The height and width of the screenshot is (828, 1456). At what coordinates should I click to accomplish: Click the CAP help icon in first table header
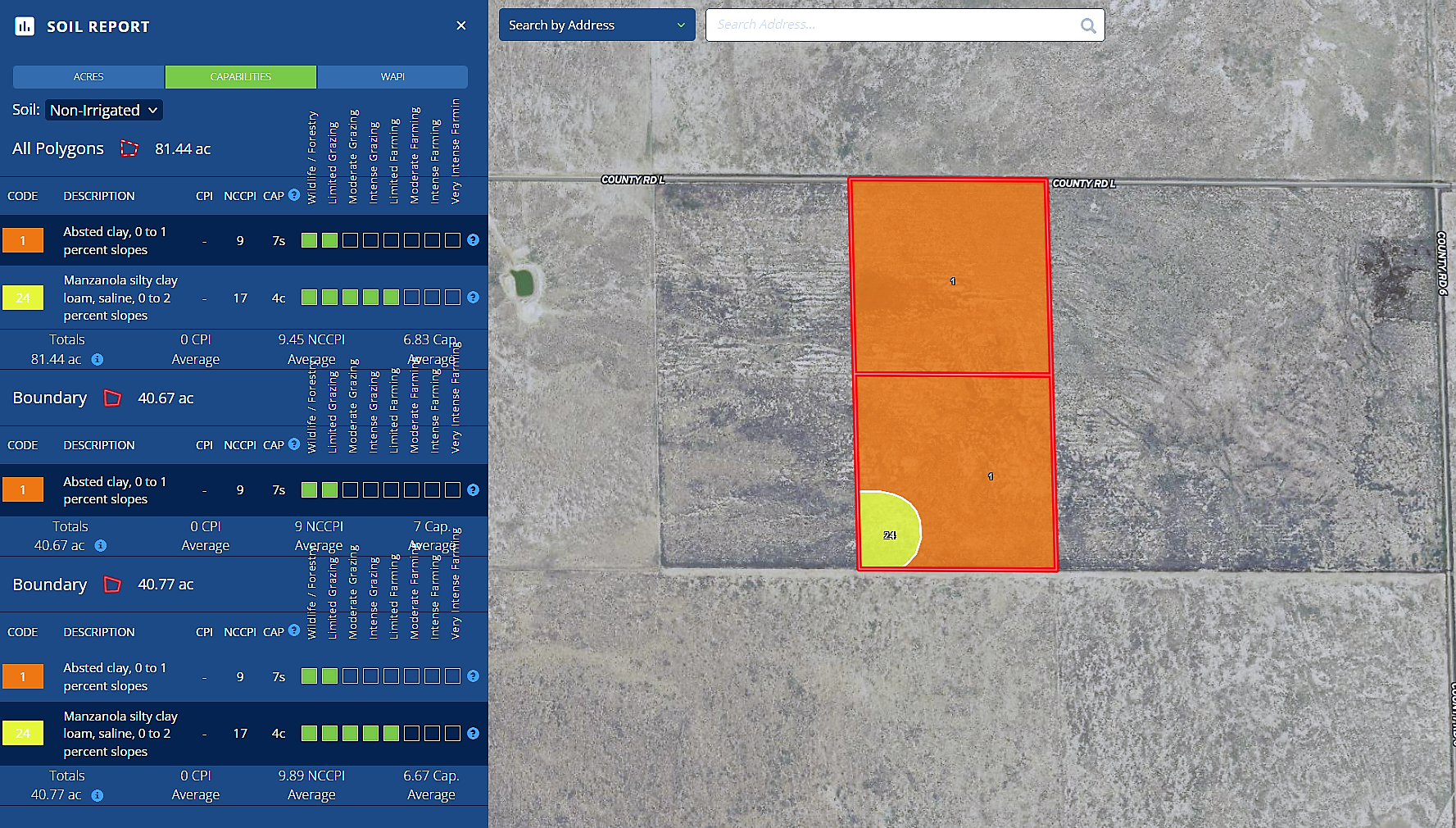pos(294,195)
